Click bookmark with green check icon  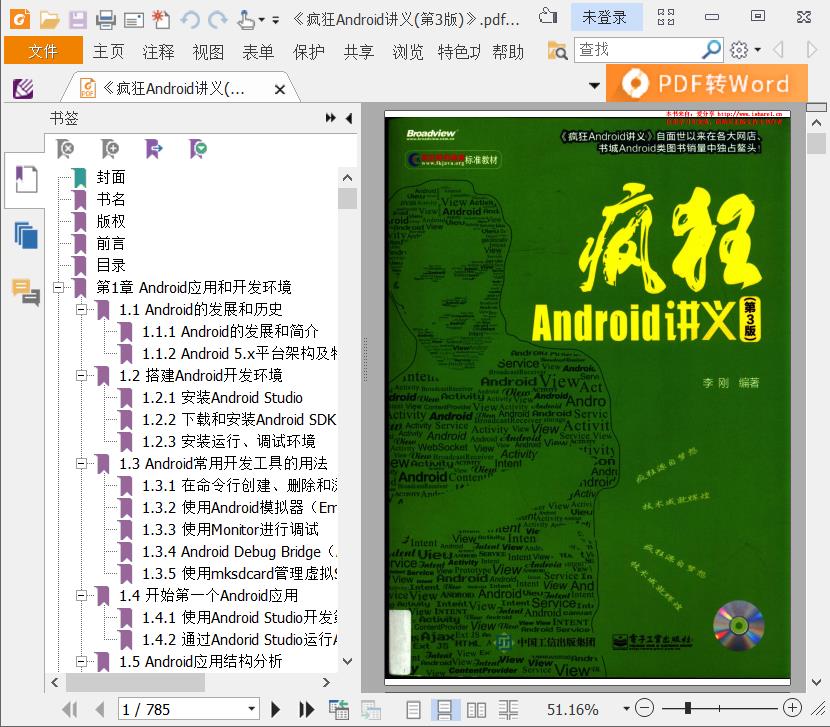pos(199,149)
